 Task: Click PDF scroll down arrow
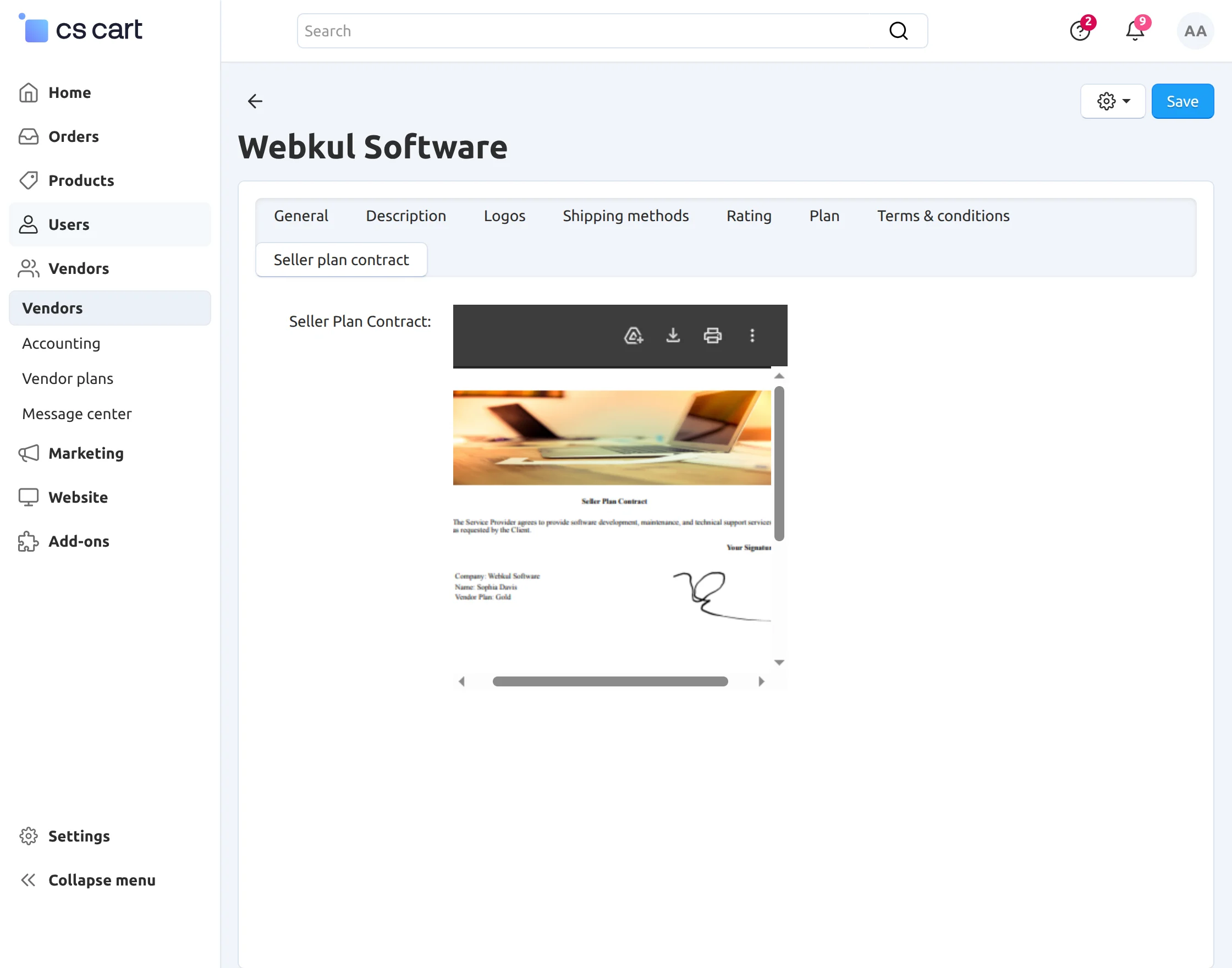point(779,663)
